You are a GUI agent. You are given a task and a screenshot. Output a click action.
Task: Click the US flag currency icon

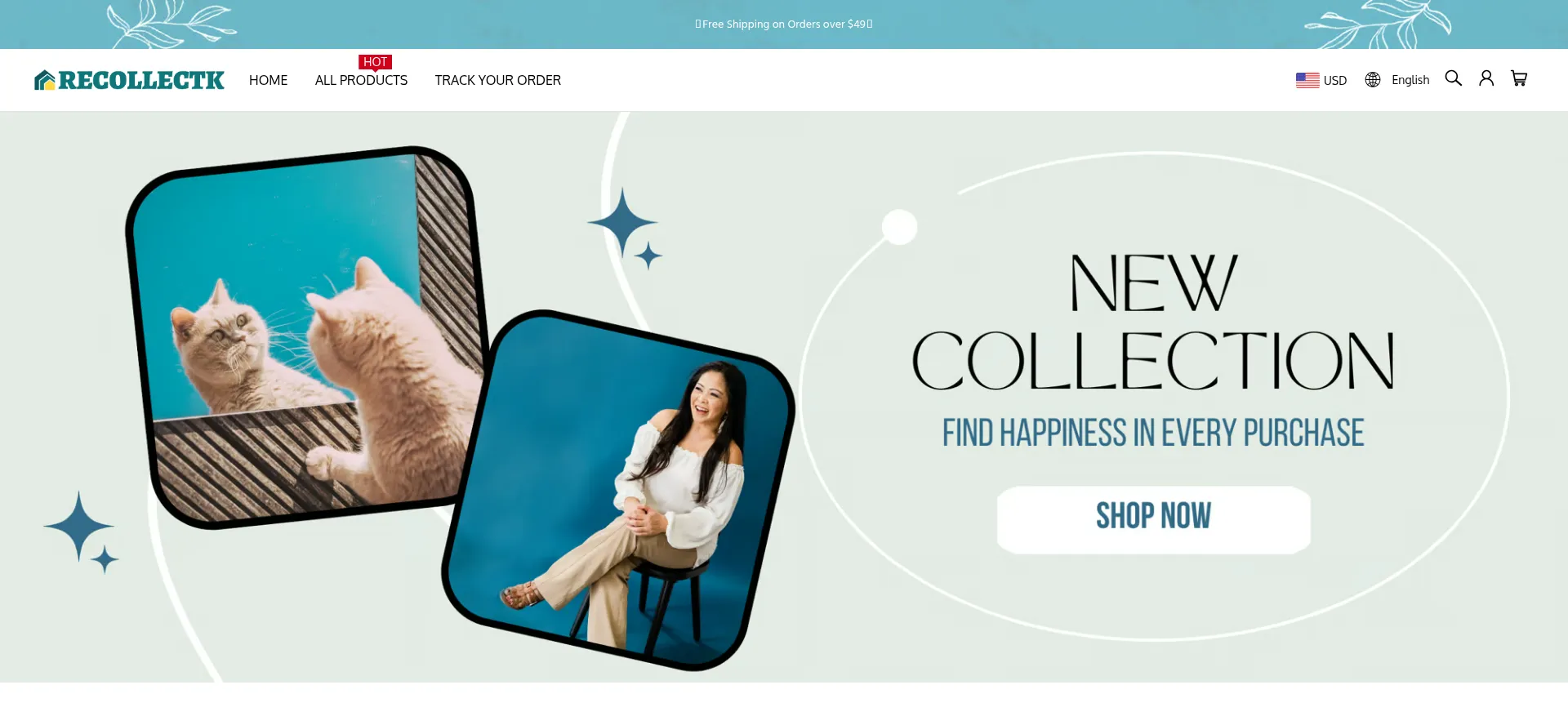tap(1307, 80)
